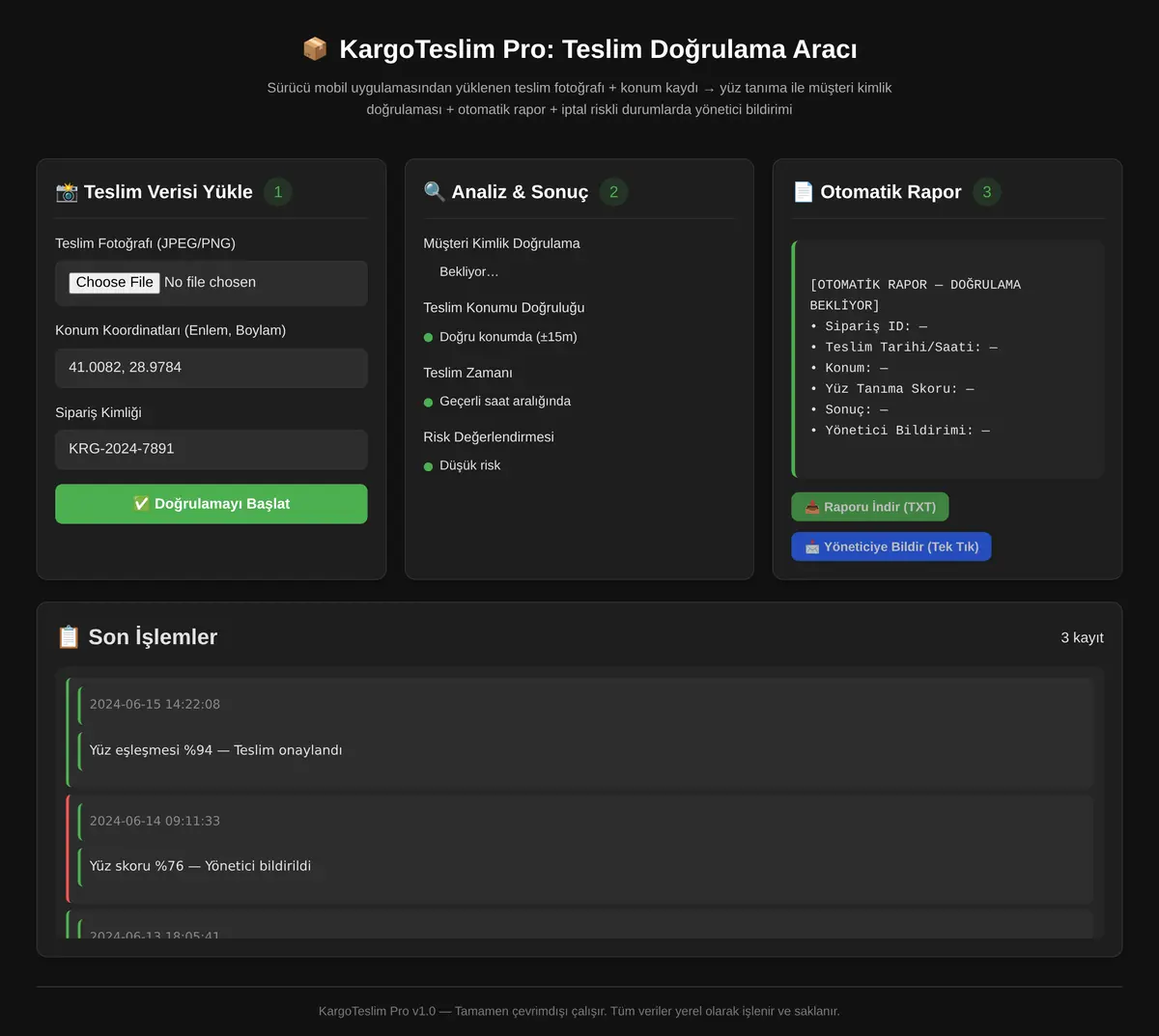Click the 'Son İşlemler' heading

pyautogui.click(x=153, y=637)
